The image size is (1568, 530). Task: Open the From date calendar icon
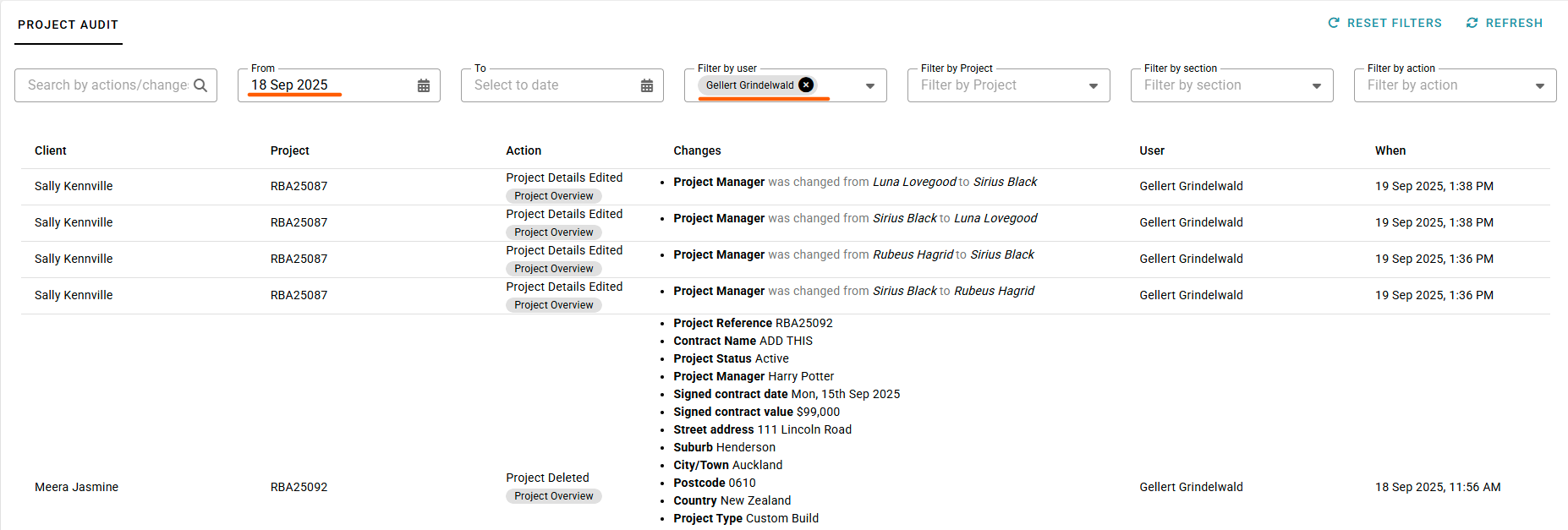pyautogui.click(x=424, y=85)
